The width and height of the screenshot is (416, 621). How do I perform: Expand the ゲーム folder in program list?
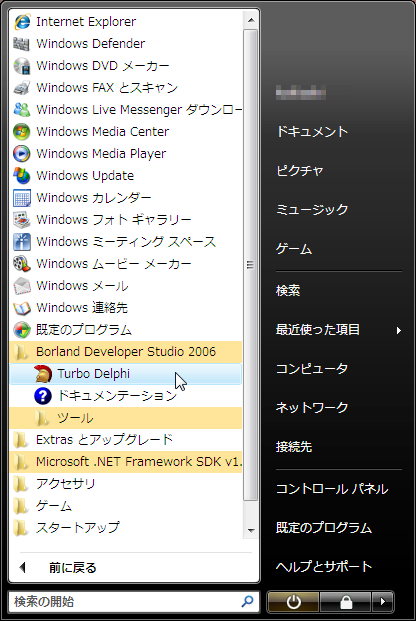126,506
